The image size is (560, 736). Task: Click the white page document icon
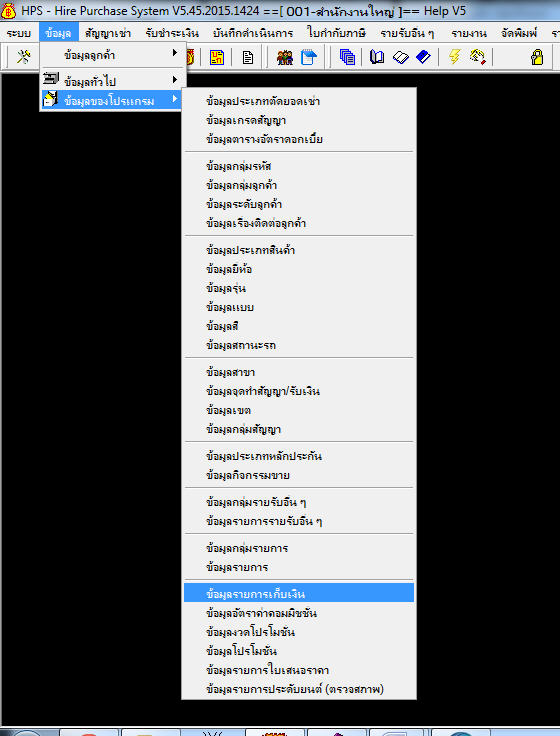[x=247, y=57]
